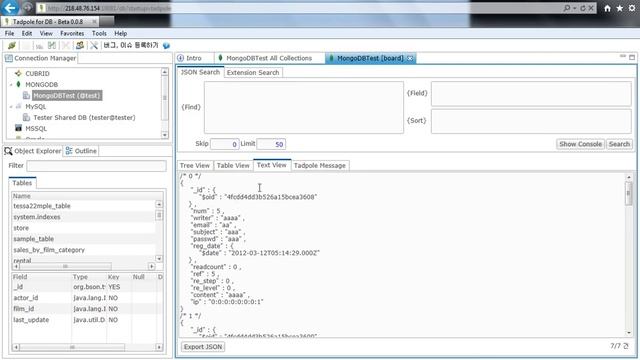This screenshot has height=360, width=640.
Task: Click the MySQL dolphin icon
Action: point(18,106)
